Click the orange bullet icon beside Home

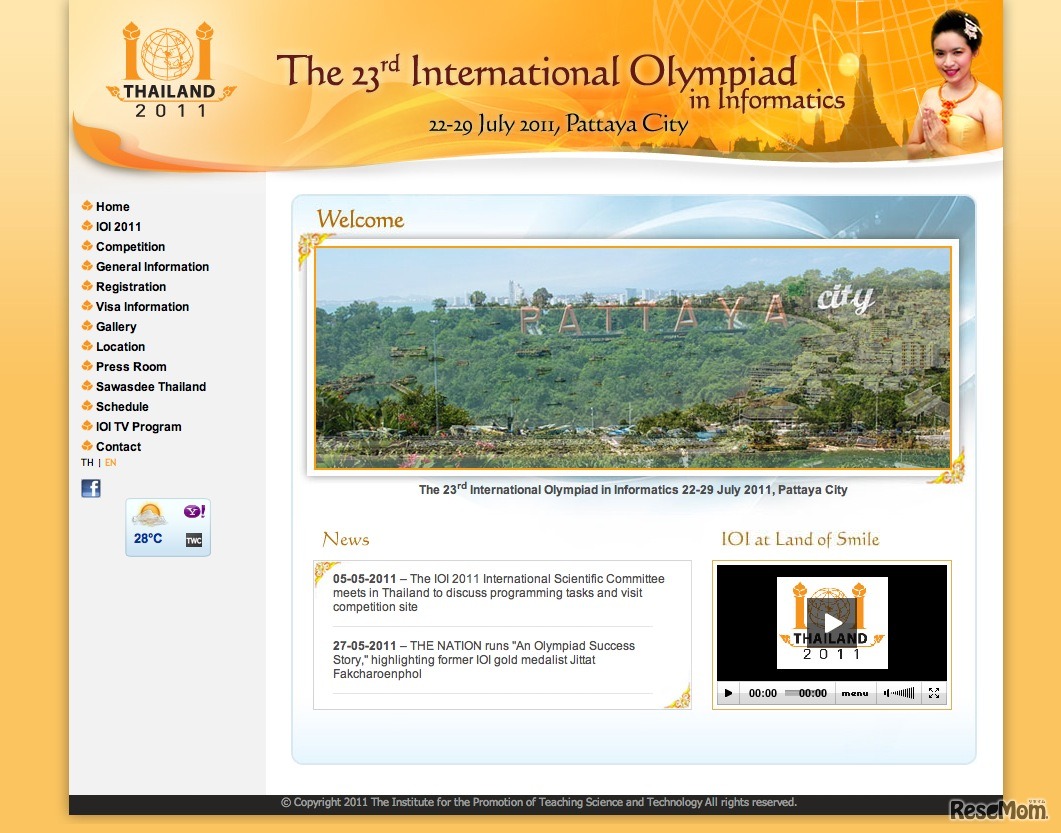click(87, 206)
